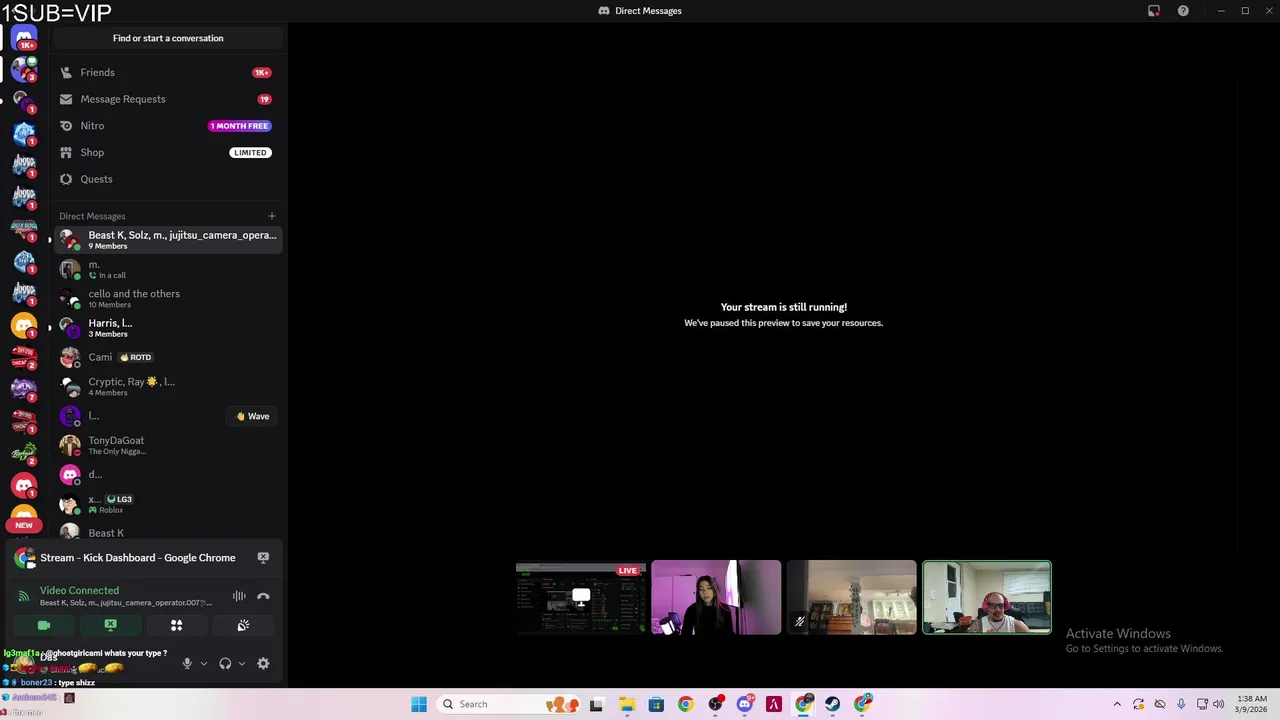Open the Quests page

coord(167,179)
